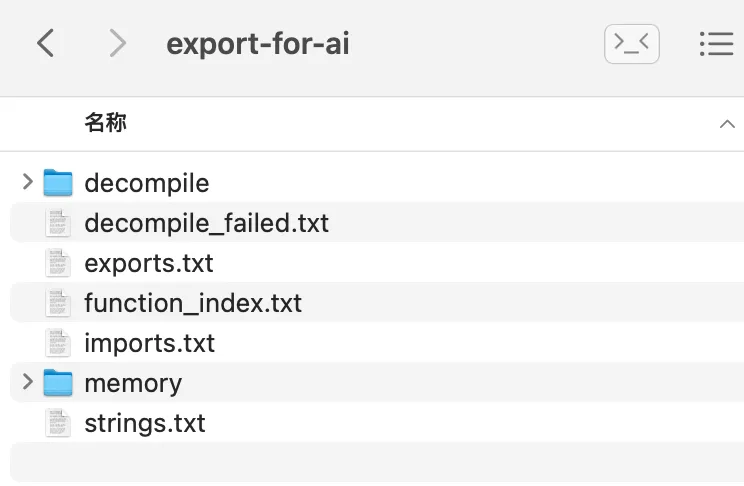Go back with the left arrow
The width and height of the screenshot is (744, 486).
(45, 43)
